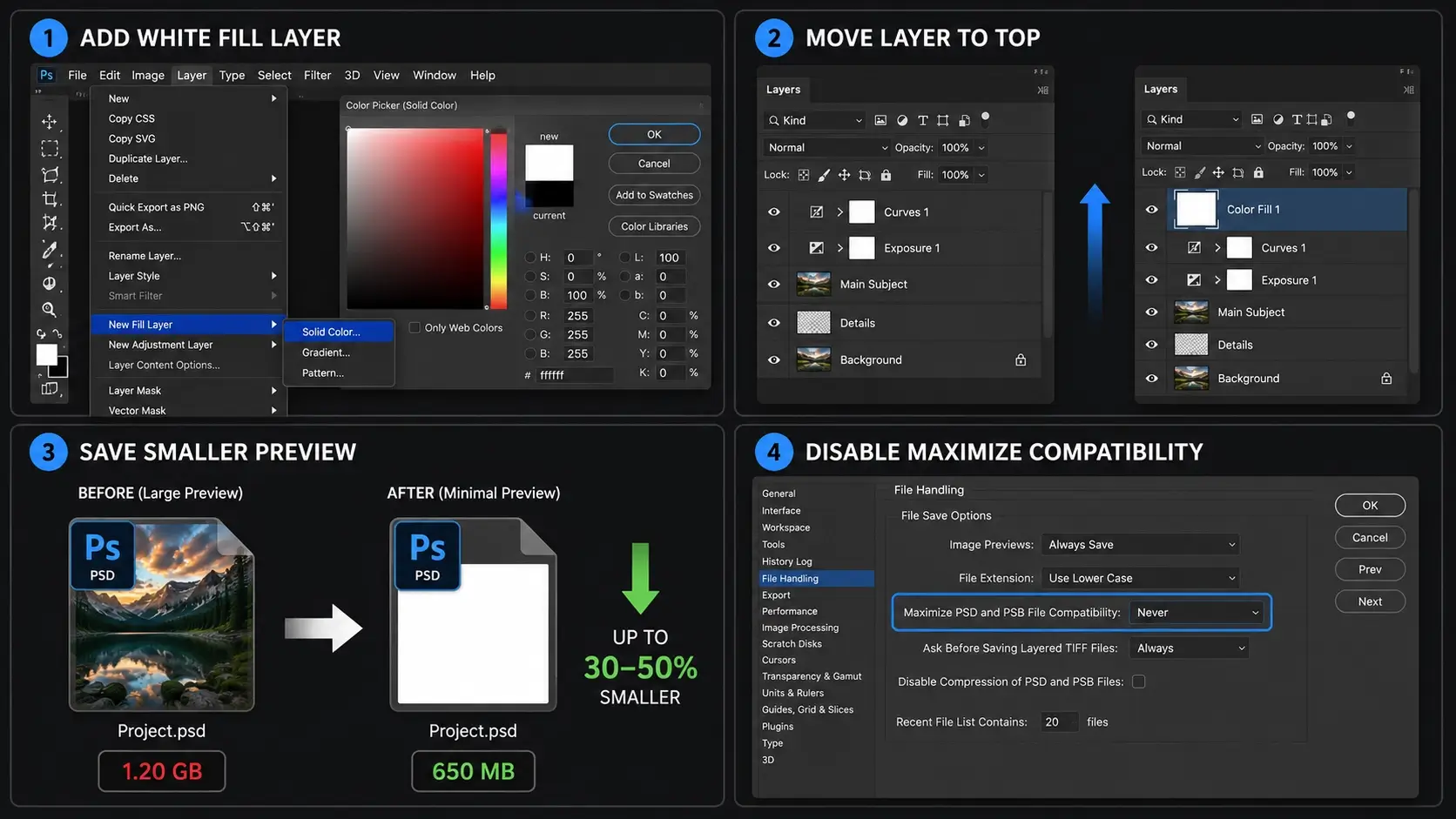Select the Zoom magnifier tool
Screen dimensions: 1456x819
(x=50, y=309)
